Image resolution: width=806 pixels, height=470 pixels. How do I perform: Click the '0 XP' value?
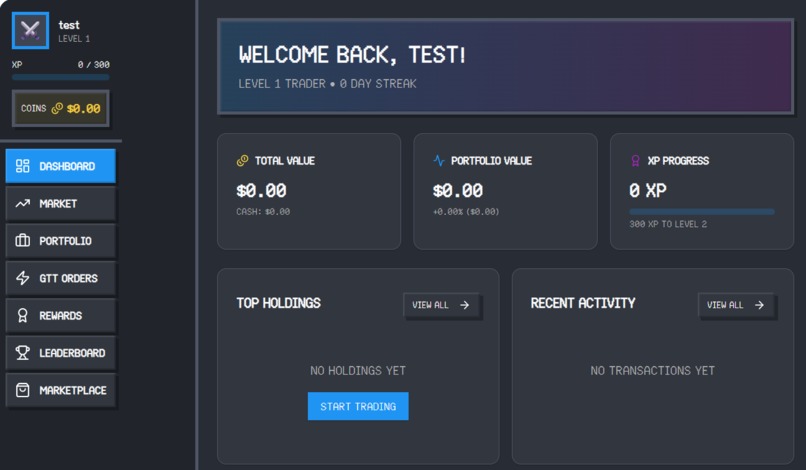(648, 191)
